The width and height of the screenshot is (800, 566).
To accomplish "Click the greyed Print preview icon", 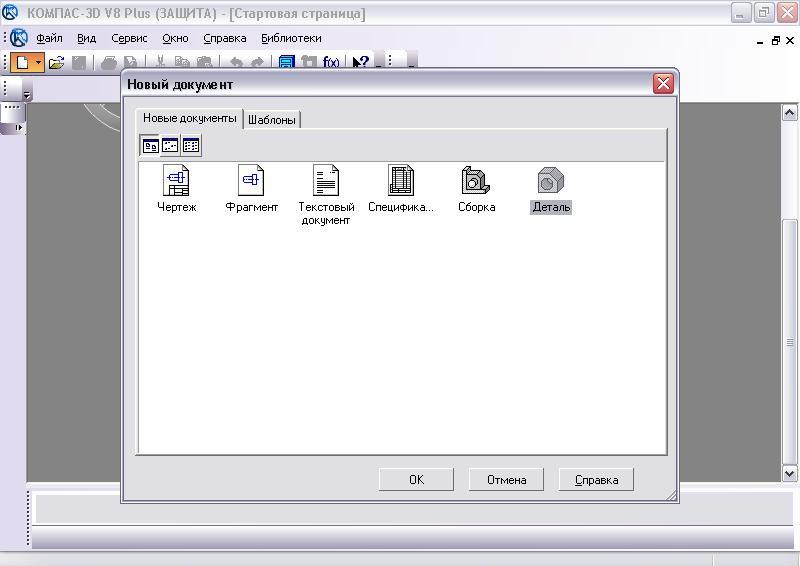I will (x=131, y=63).
